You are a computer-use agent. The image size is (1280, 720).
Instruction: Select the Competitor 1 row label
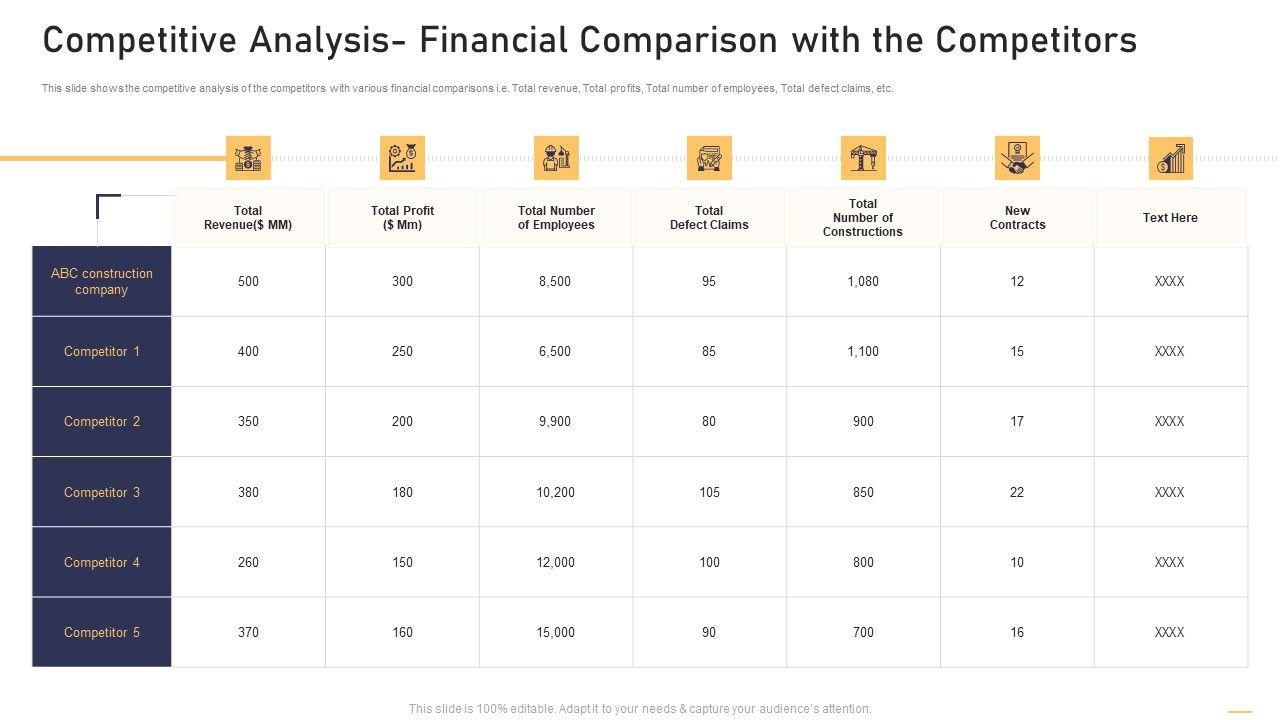click(x=102, y=352)
